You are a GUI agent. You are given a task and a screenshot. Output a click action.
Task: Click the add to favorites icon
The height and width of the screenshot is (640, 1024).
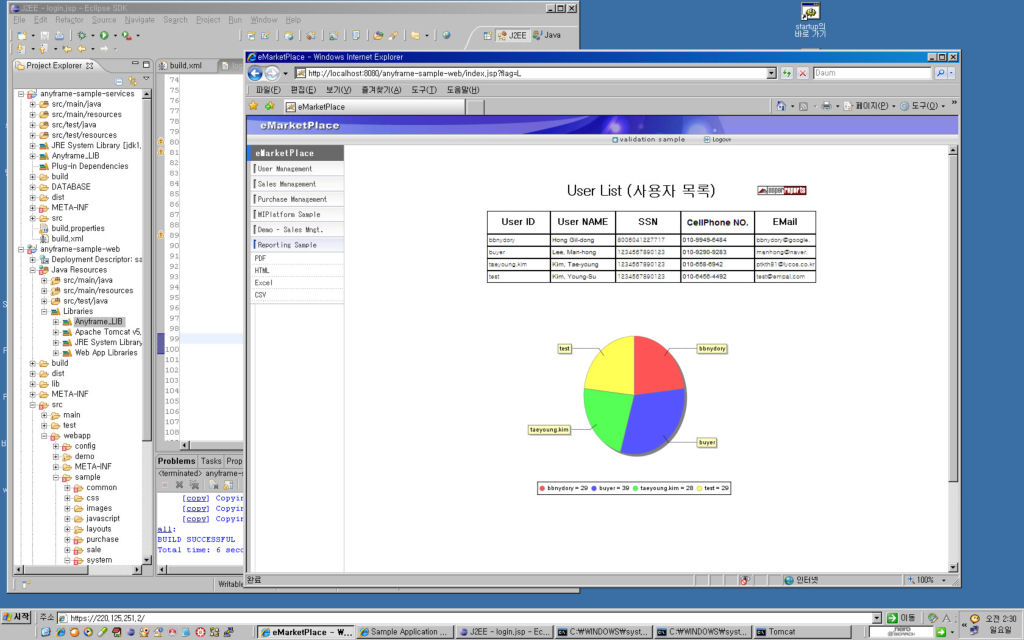pyautogui.click(x=269, y=106)
